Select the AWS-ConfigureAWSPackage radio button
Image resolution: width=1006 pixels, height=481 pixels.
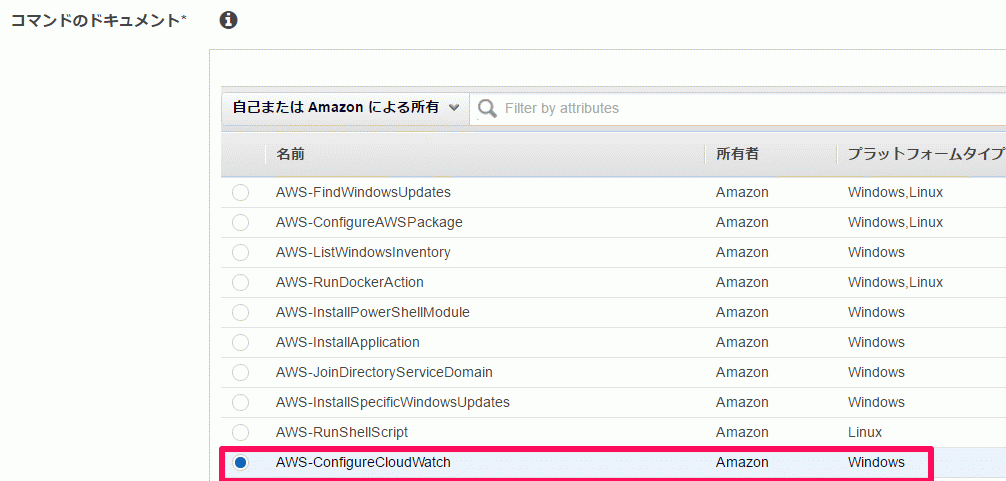click(240, 223)
